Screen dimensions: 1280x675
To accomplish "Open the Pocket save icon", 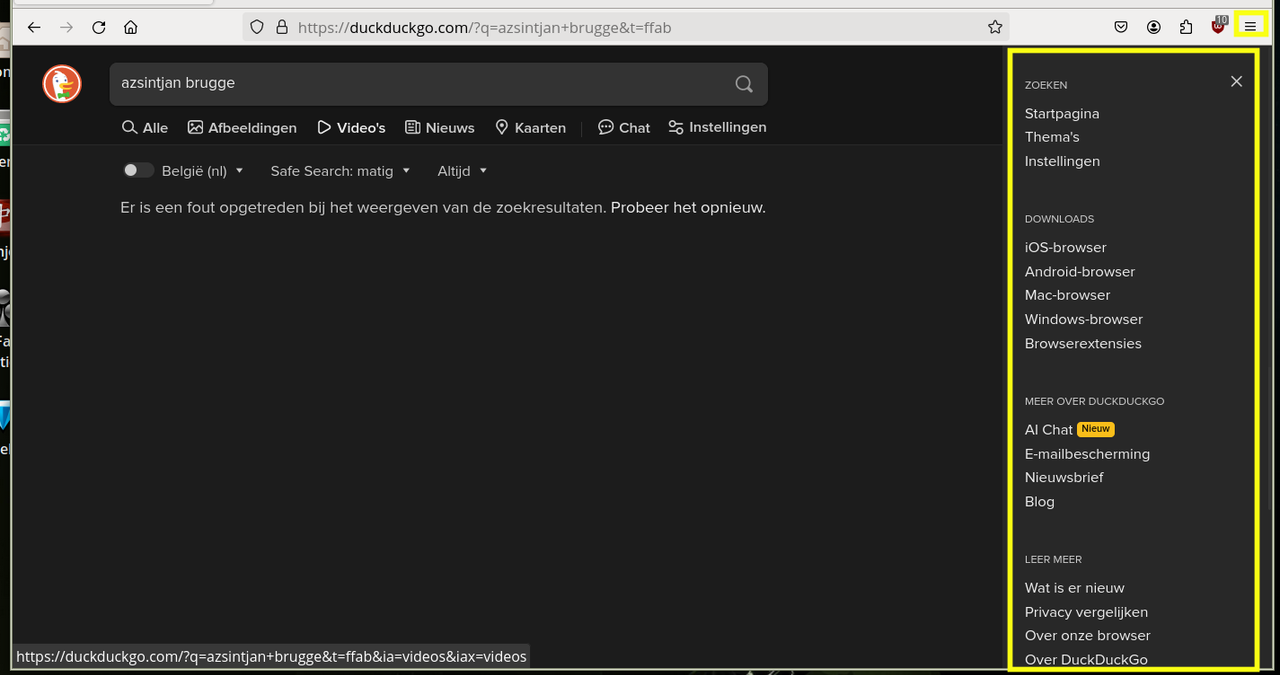I will tap(1122, 27).
